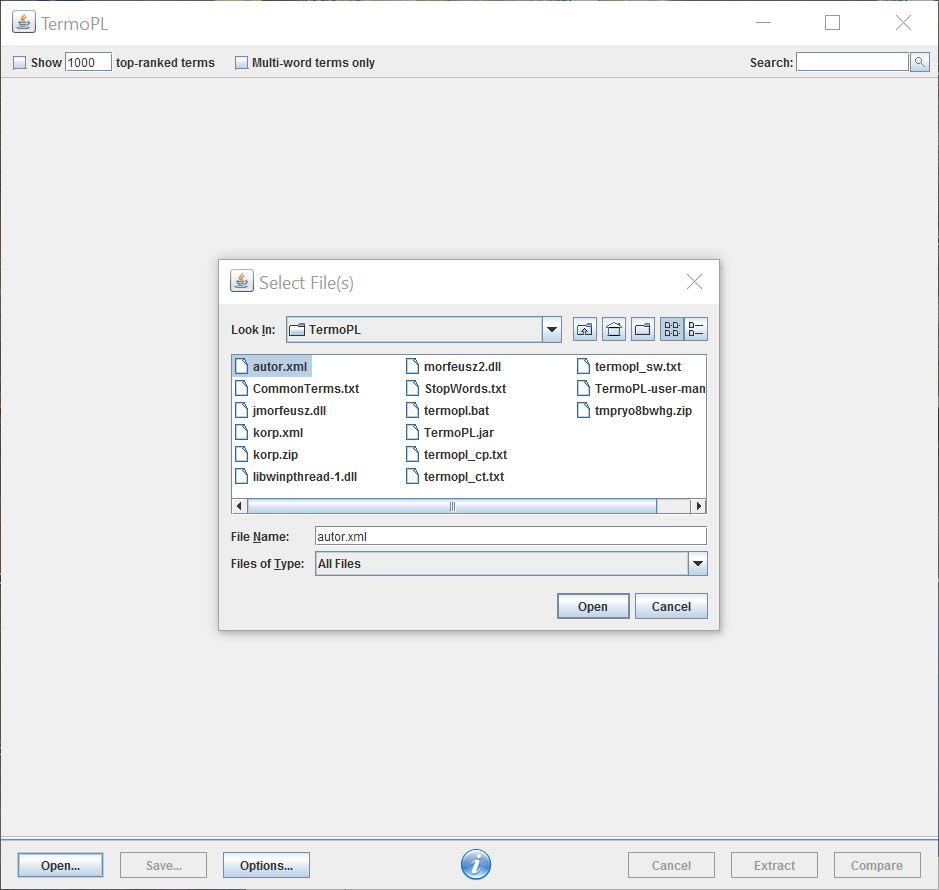This screenshot has width=939, height=890.
Task: Click the Open... button in main window
Action: coord(60,865)
